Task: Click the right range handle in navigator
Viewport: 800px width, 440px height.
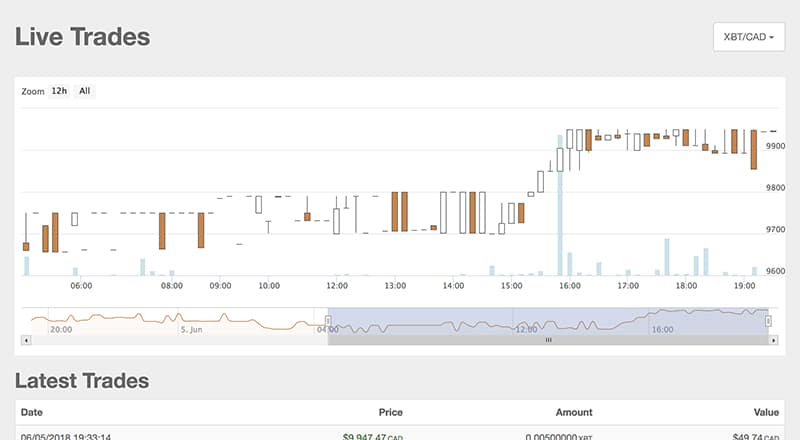Action: click(x=768, y=321)
